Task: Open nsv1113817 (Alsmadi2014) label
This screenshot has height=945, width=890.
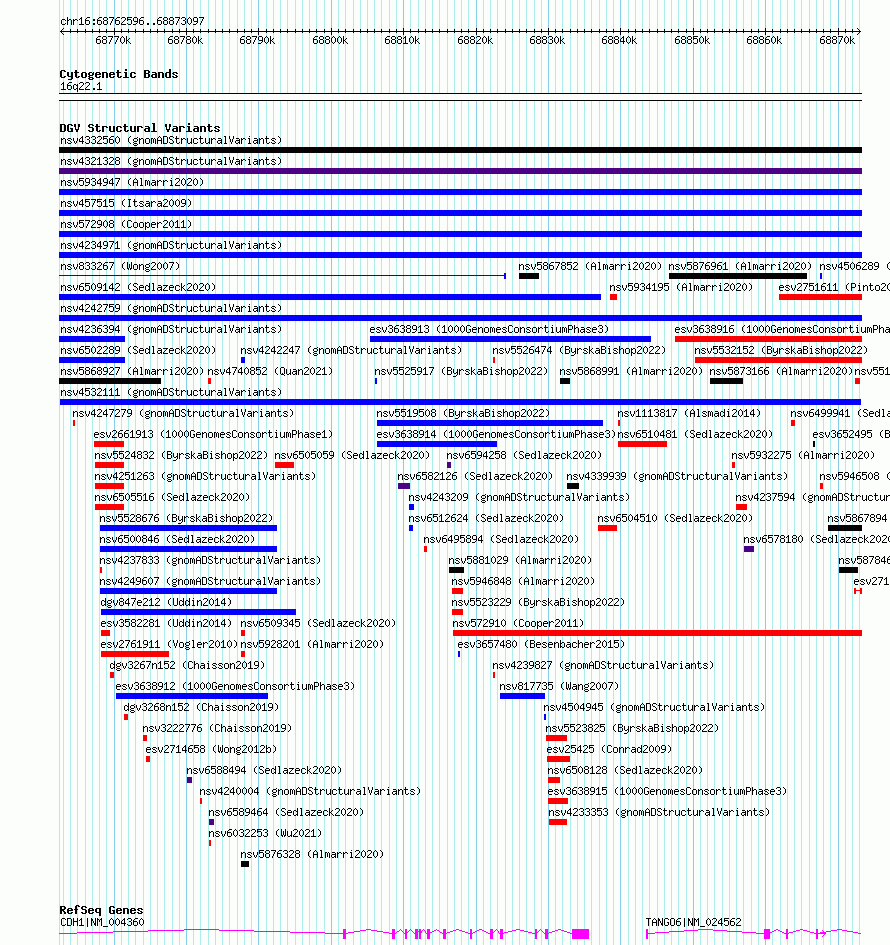Action: click(689, 414)
